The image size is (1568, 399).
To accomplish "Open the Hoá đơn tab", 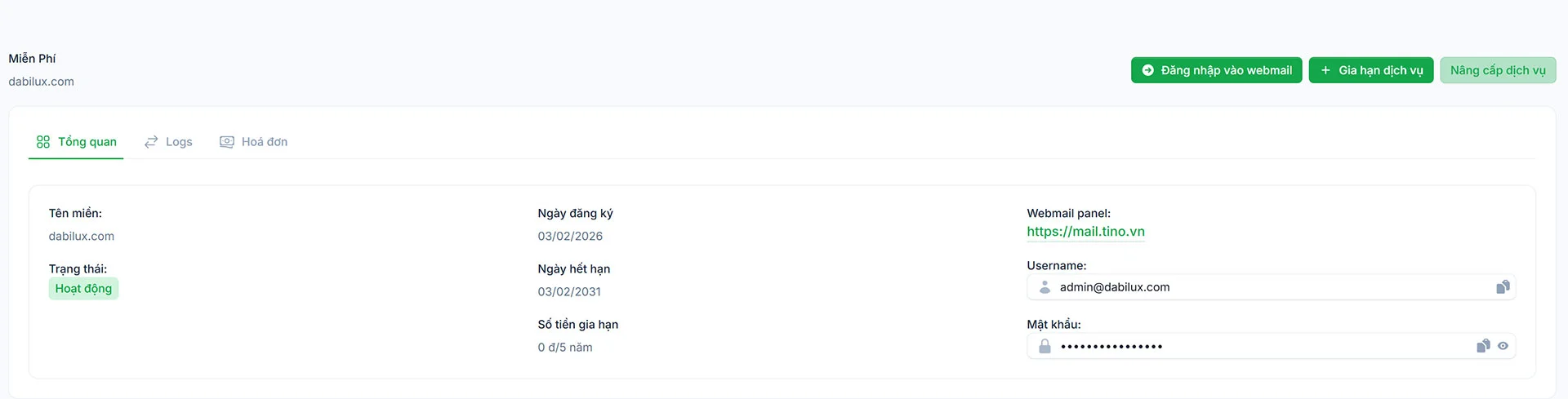I will (265, 142).
